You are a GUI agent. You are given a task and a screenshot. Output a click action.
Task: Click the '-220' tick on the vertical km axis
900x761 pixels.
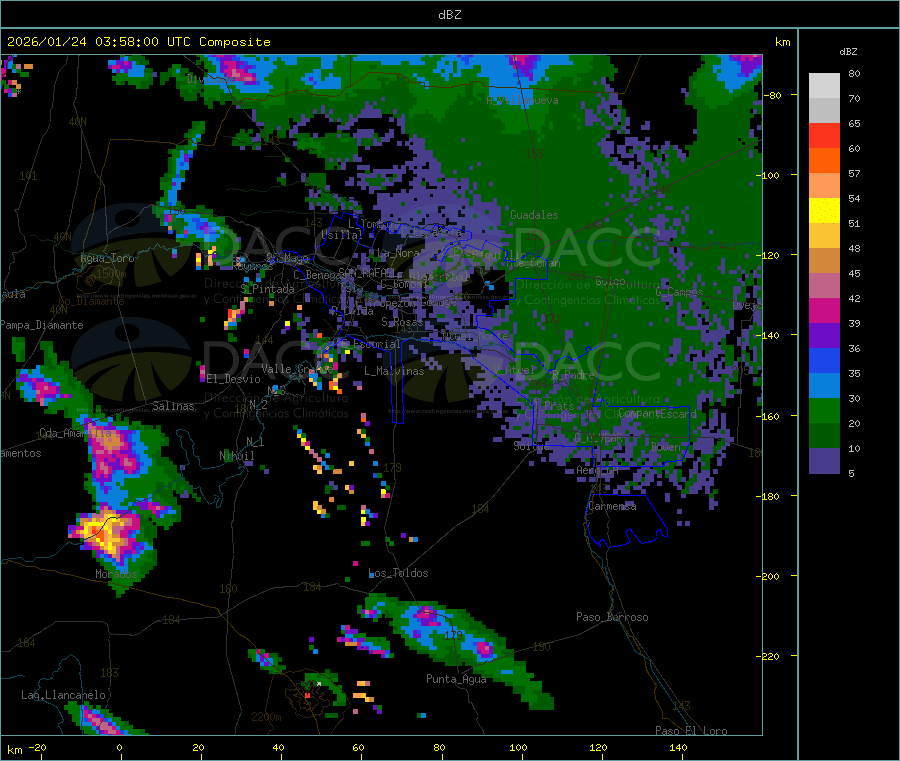[x=767, y=656]
